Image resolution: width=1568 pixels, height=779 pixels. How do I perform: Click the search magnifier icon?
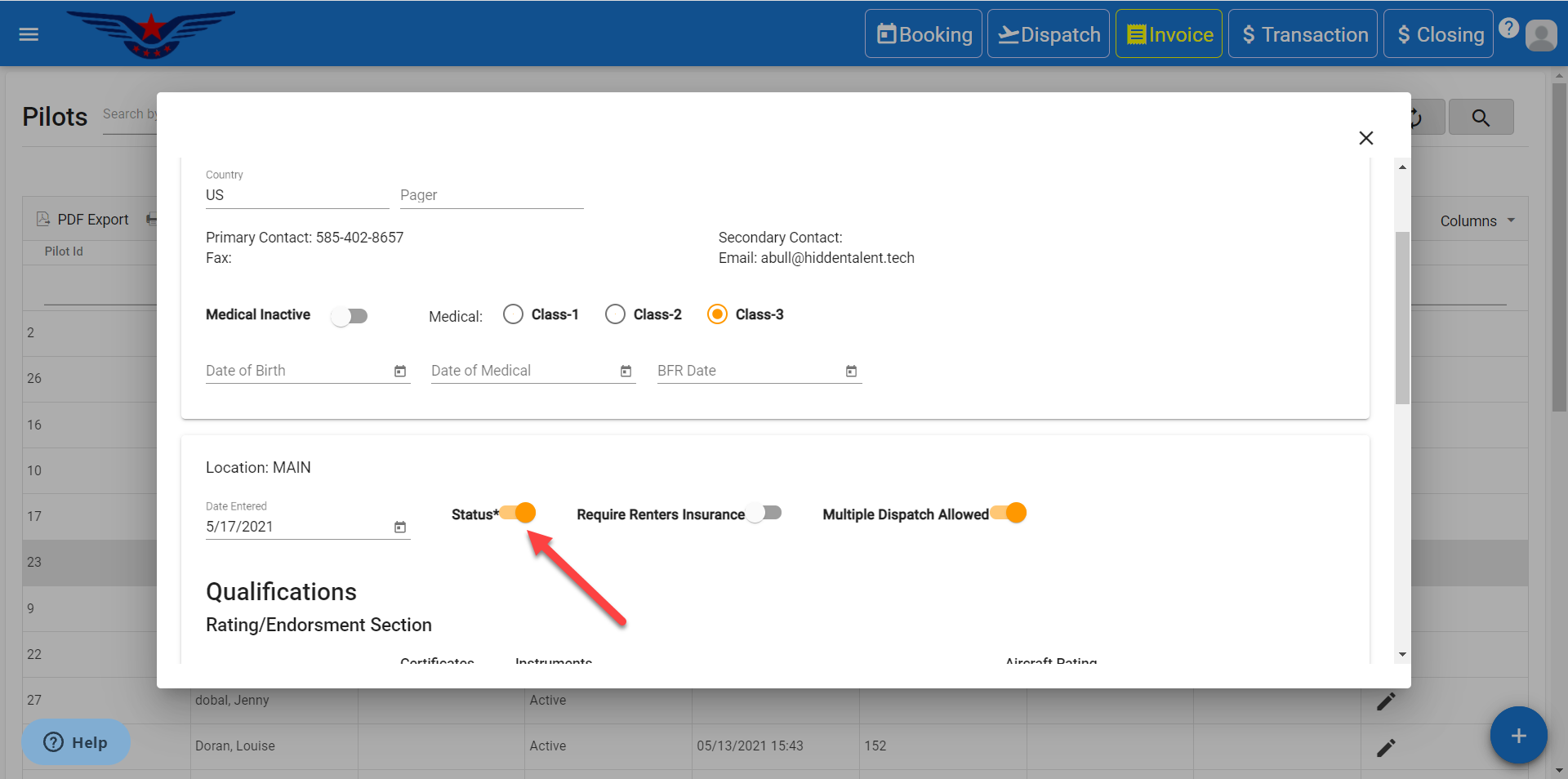point(1480,118)
